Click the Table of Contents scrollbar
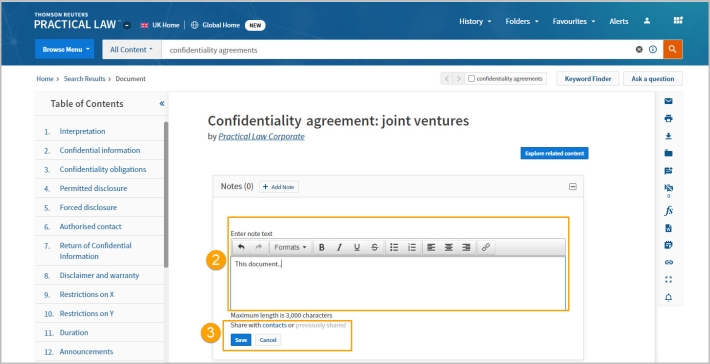 point(166,195)
